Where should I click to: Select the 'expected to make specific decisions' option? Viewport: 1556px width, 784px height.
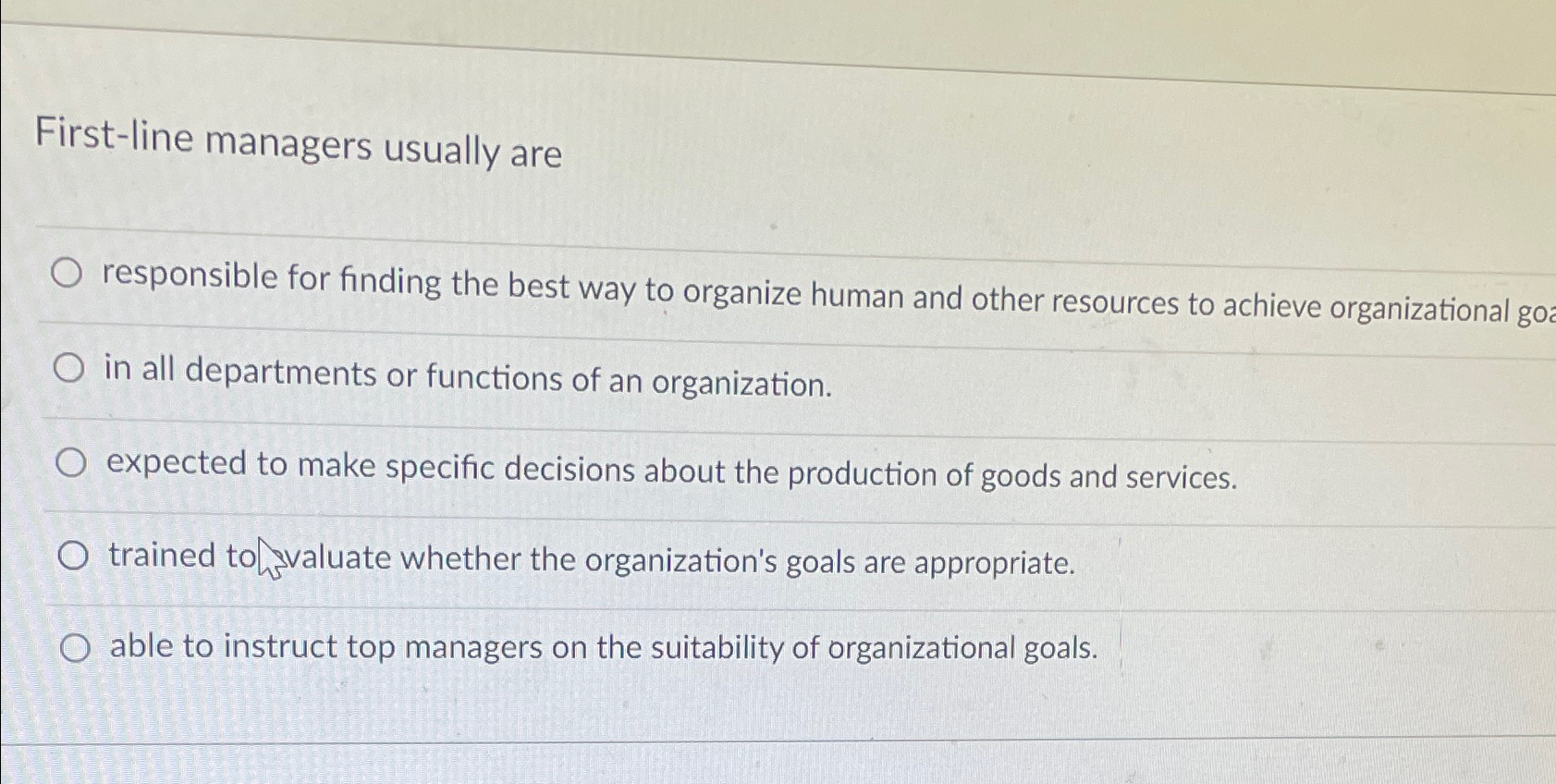(x=72, y=460)
